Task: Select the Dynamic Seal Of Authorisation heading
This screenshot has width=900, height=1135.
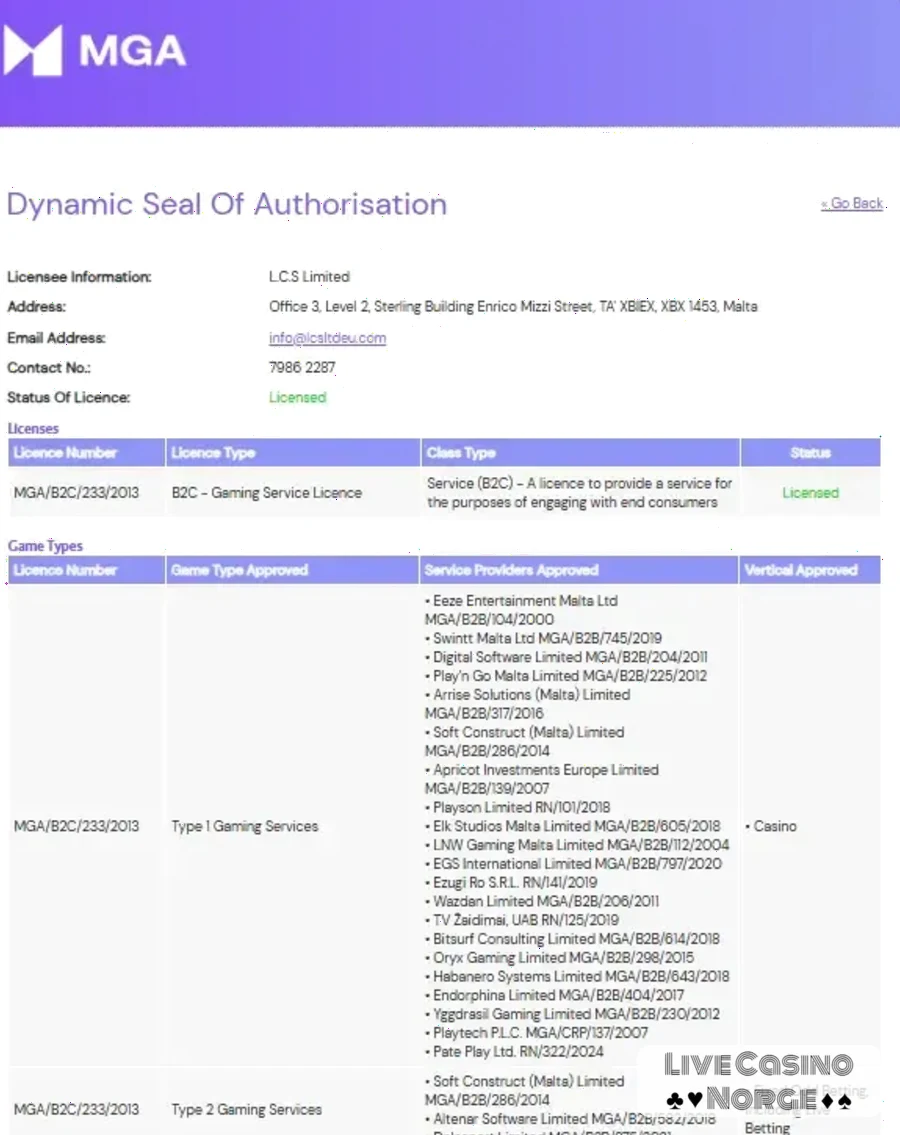Action: [227, 204]
